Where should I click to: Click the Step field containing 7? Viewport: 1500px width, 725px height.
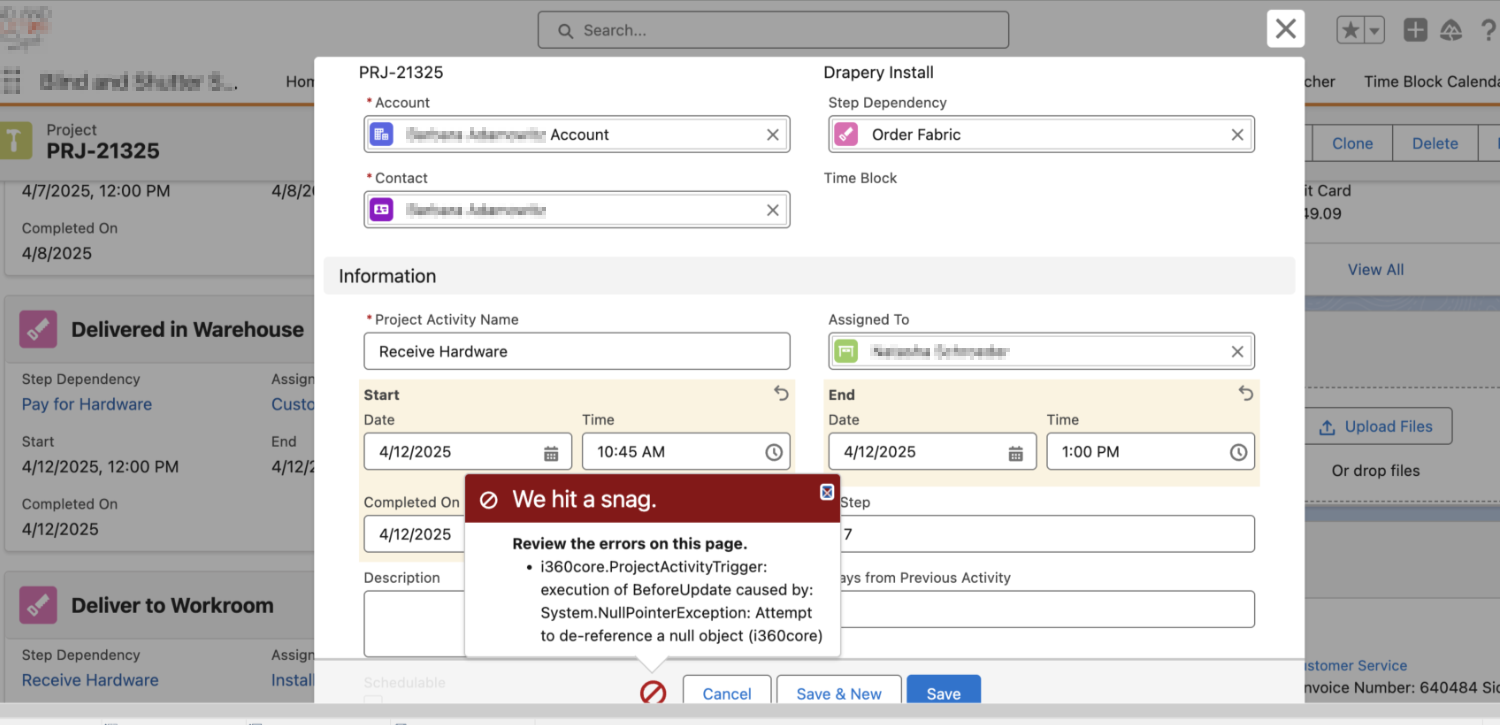click(x=1047, y=534)
